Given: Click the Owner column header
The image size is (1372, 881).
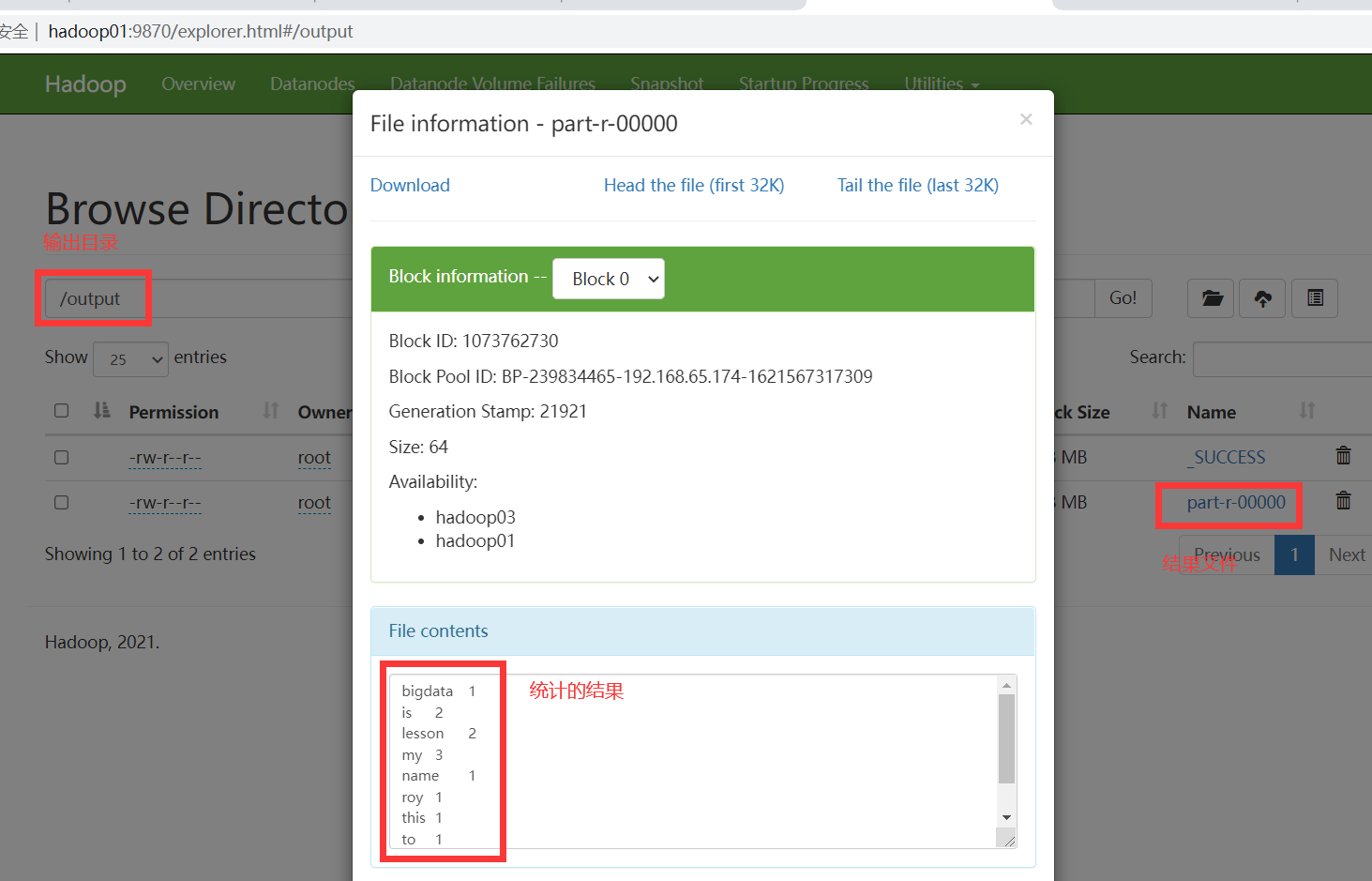Looking at the screenshot, I should (324, 412).
